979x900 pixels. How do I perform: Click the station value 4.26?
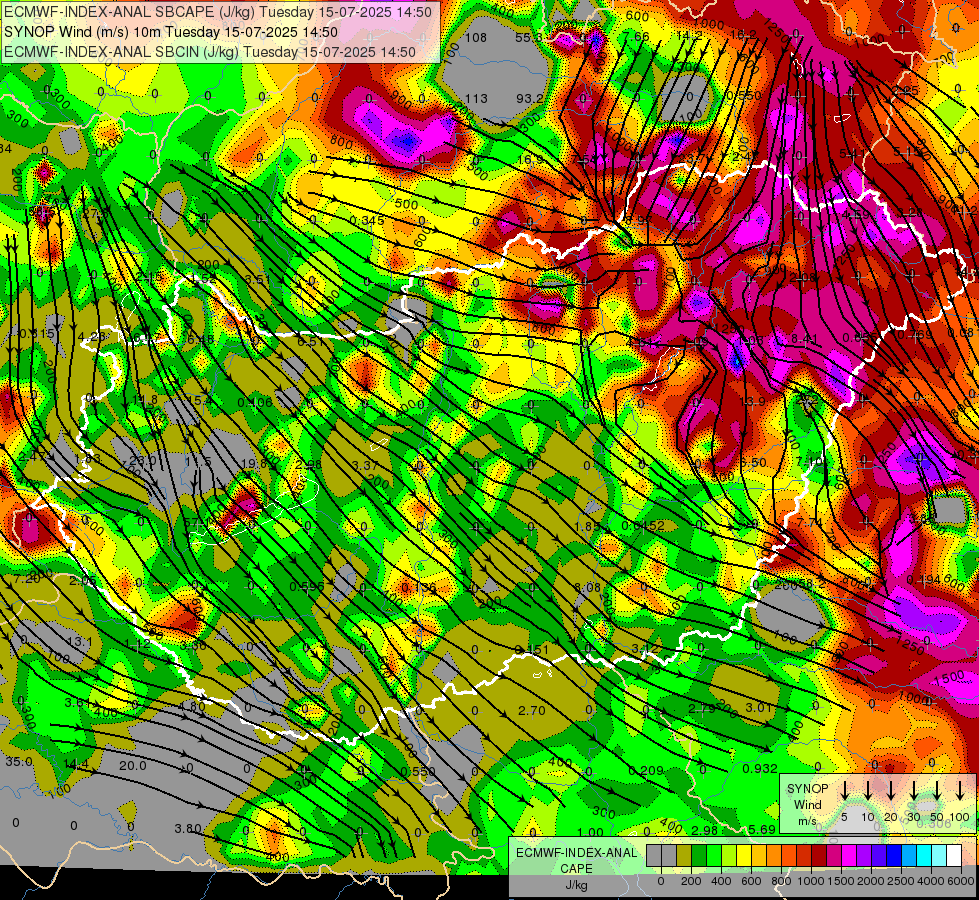click(x=92, y=336)
